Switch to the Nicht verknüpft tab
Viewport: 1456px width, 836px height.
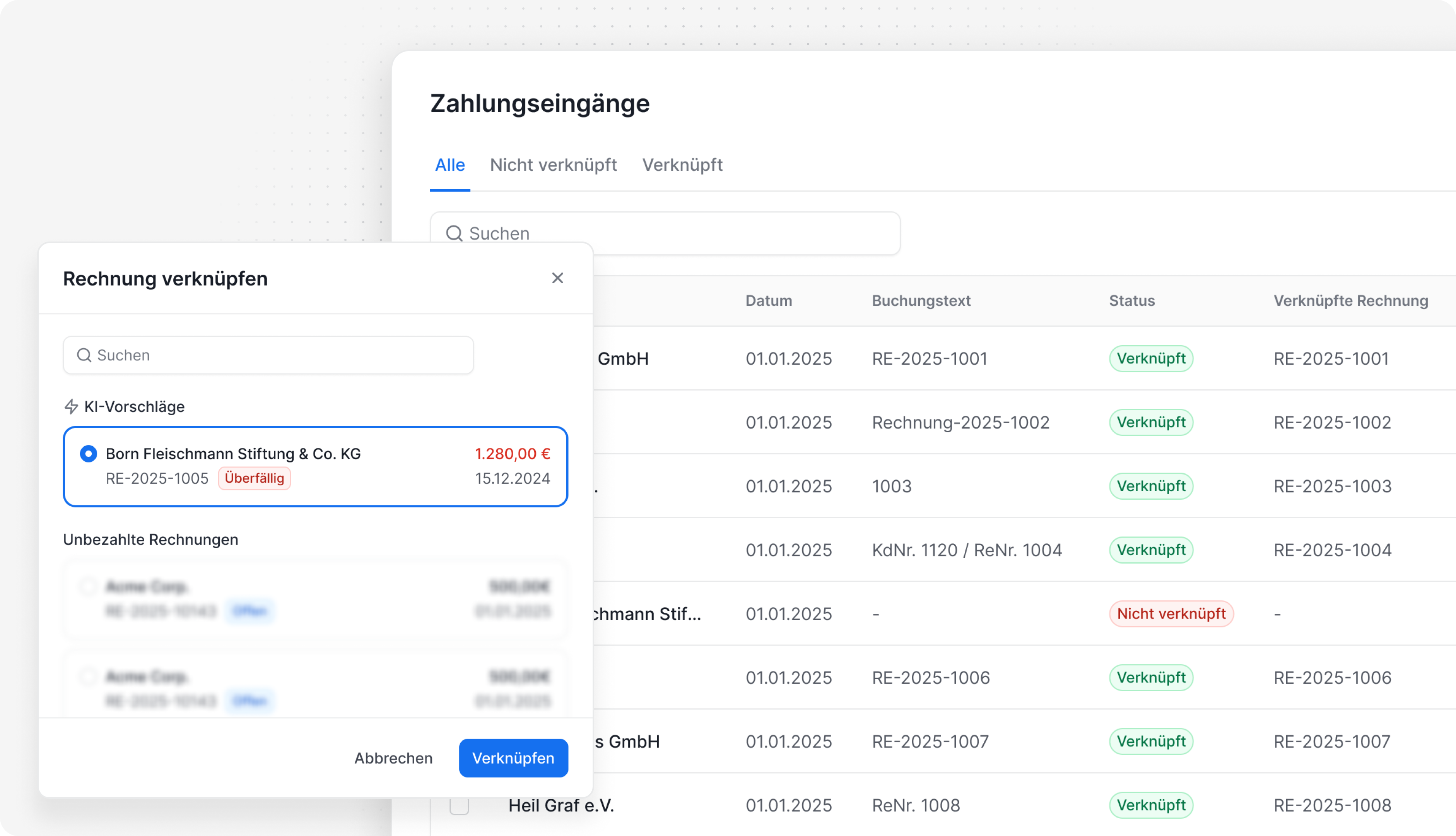point(553,165)
